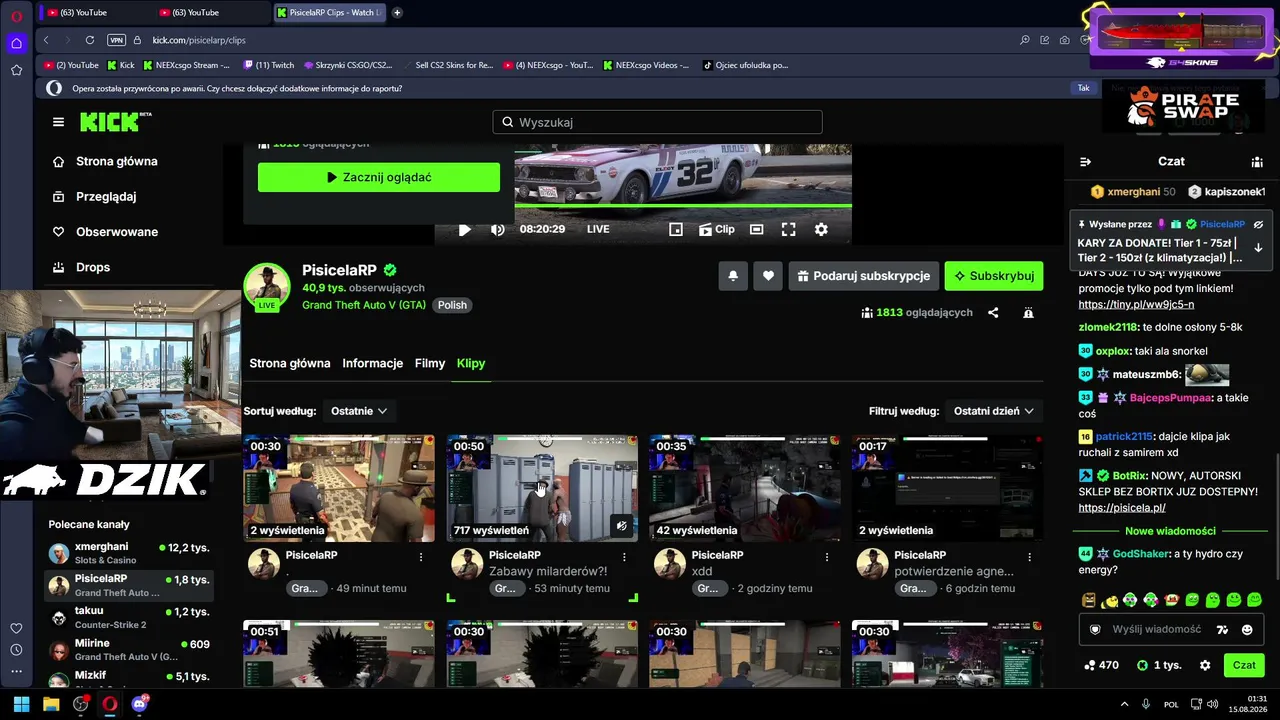Open more options for xdd clip
The image size is (1280, 720).
(x=827, y=556)
